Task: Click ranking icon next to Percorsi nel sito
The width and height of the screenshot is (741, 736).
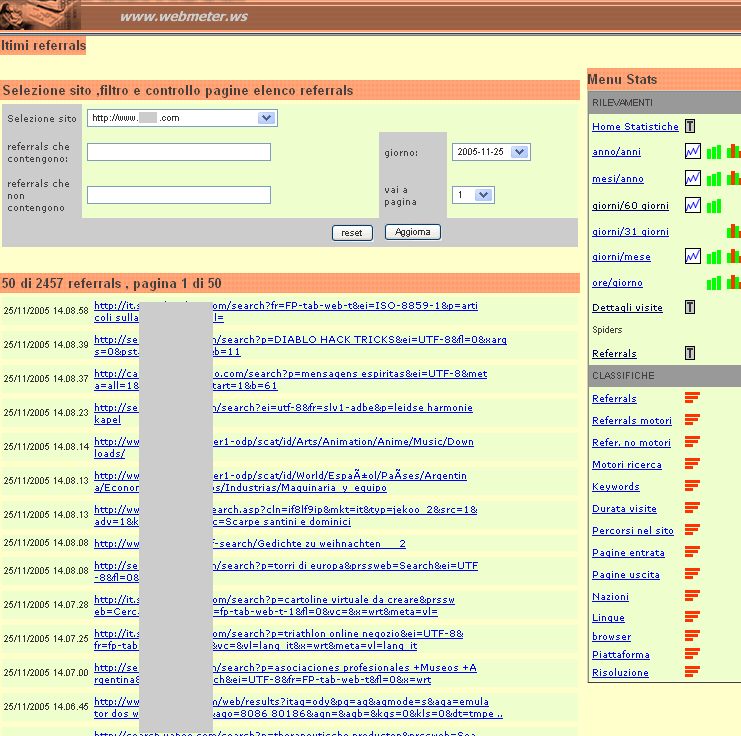Action: click(x=692, y=530)
